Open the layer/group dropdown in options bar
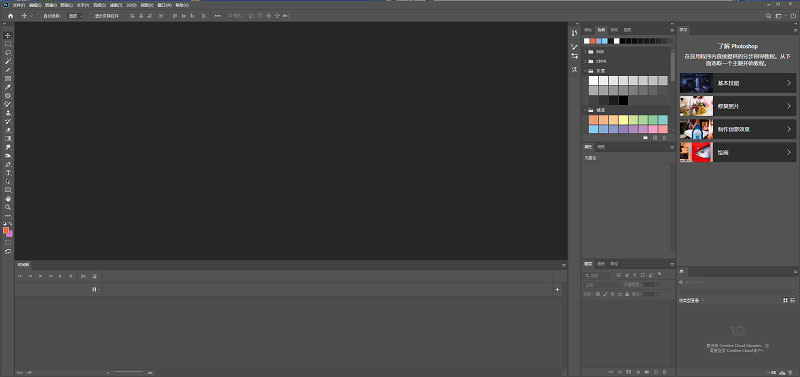 coord(76,16)
